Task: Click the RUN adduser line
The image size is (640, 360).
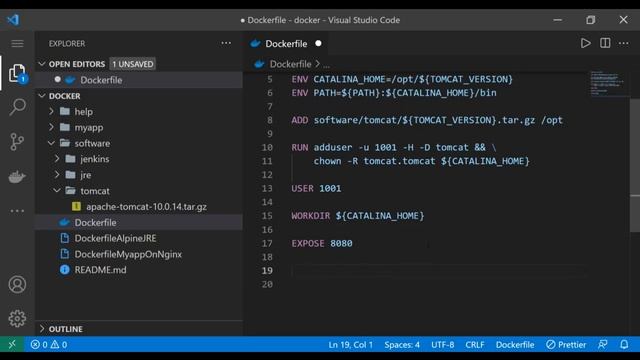Action: click(394, 147)
